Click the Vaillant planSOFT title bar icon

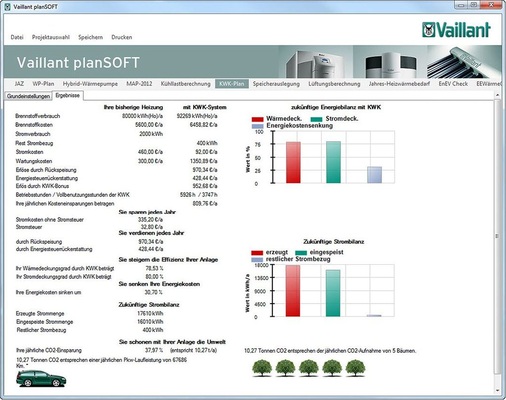click(x=8, y=7)
